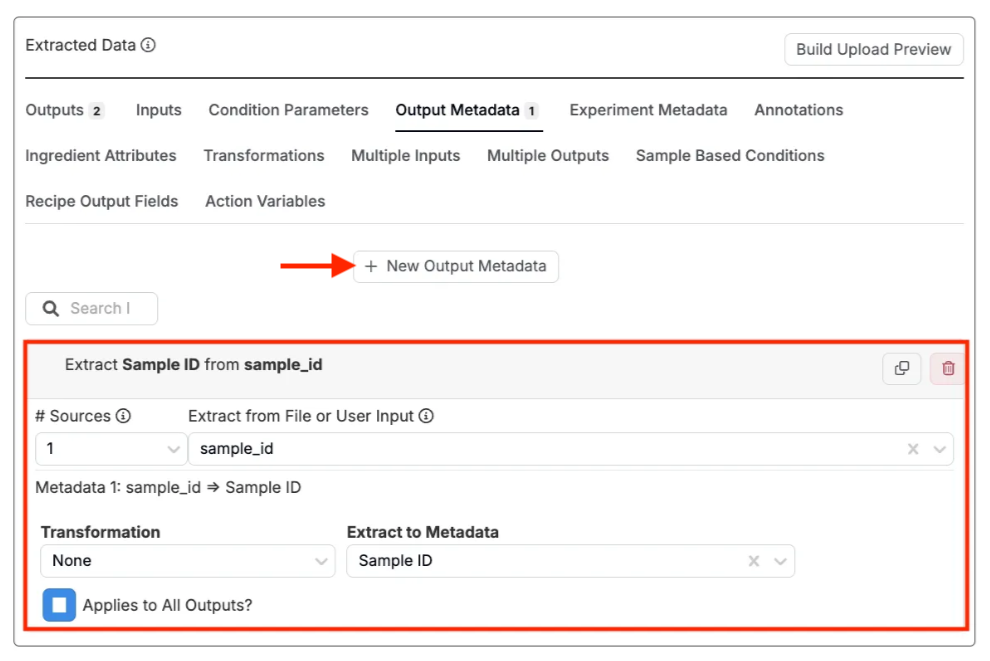The image size is (990, 661).
Task: Select the Action Variables tab
Action: 265,201
